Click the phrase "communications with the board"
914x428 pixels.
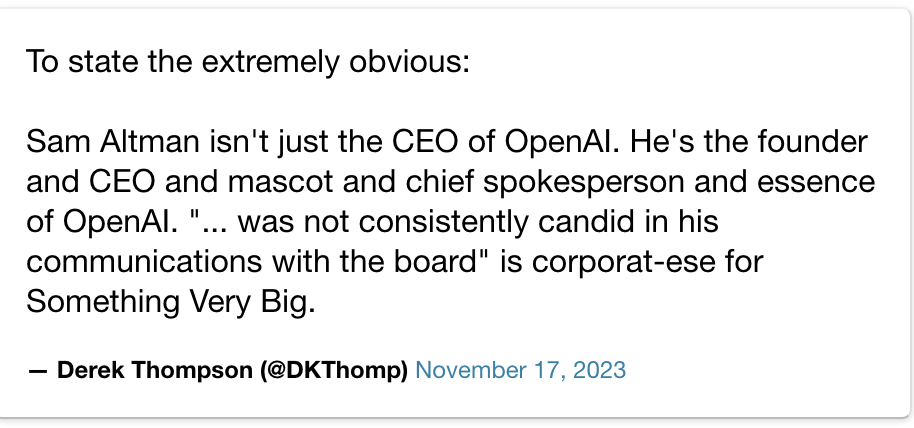pos(252,262)
